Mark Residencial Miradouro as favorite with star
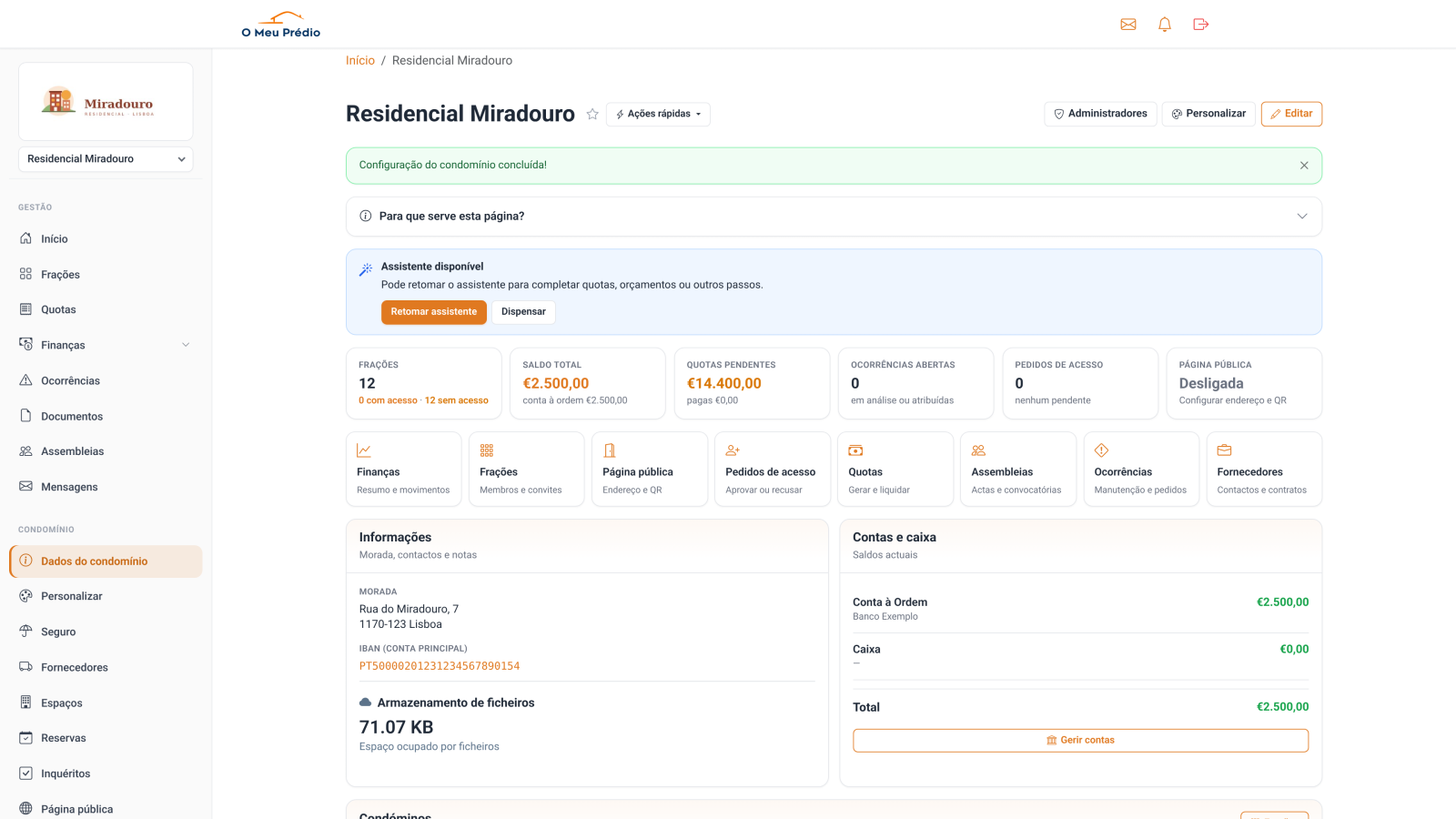The width and height of the screenshot is (1456, 819). (592, 114)
